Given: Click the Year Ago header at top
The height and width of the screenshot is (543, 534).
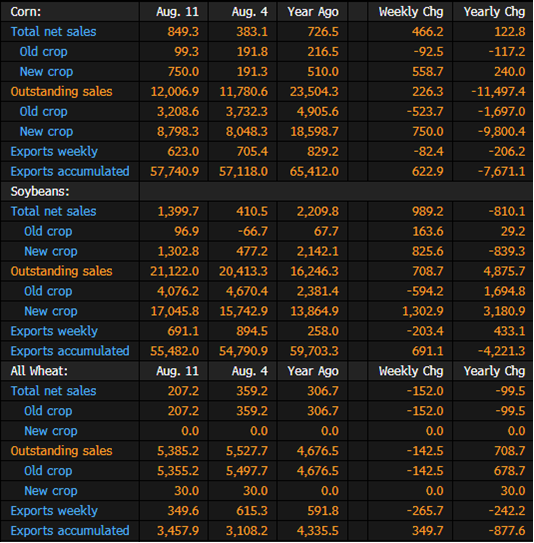Looking at the screenshot, I should (313, 12).
